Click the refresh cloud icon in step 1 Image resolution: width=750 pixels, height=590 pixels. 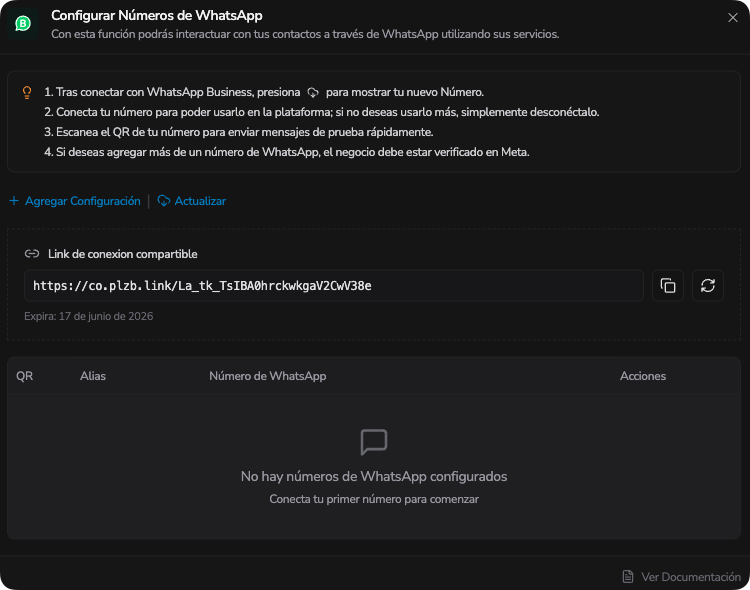pos(313,92)
